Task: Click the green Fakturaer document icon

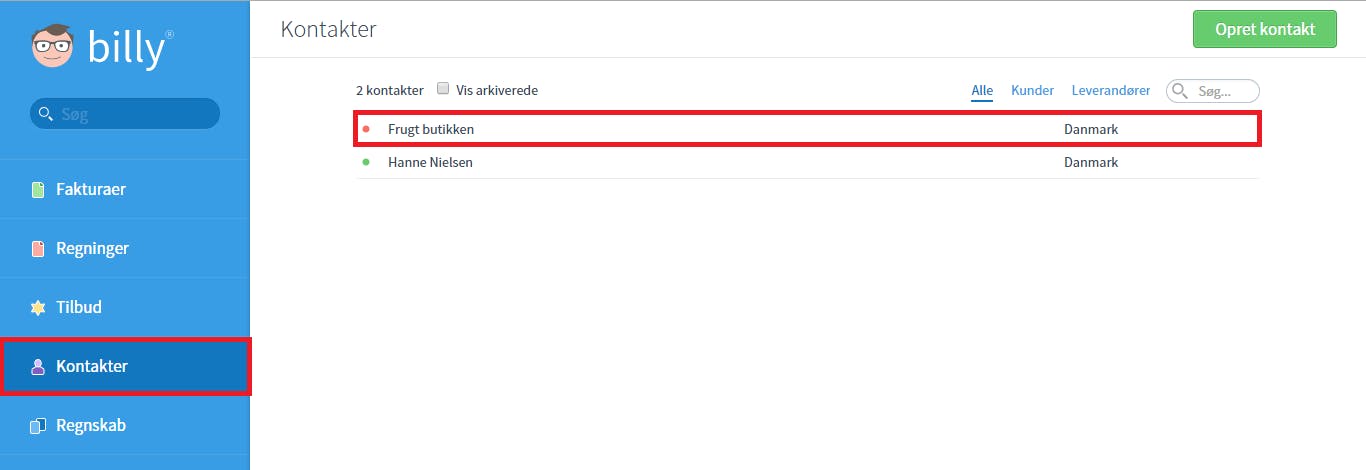Action: pos(38,190)
